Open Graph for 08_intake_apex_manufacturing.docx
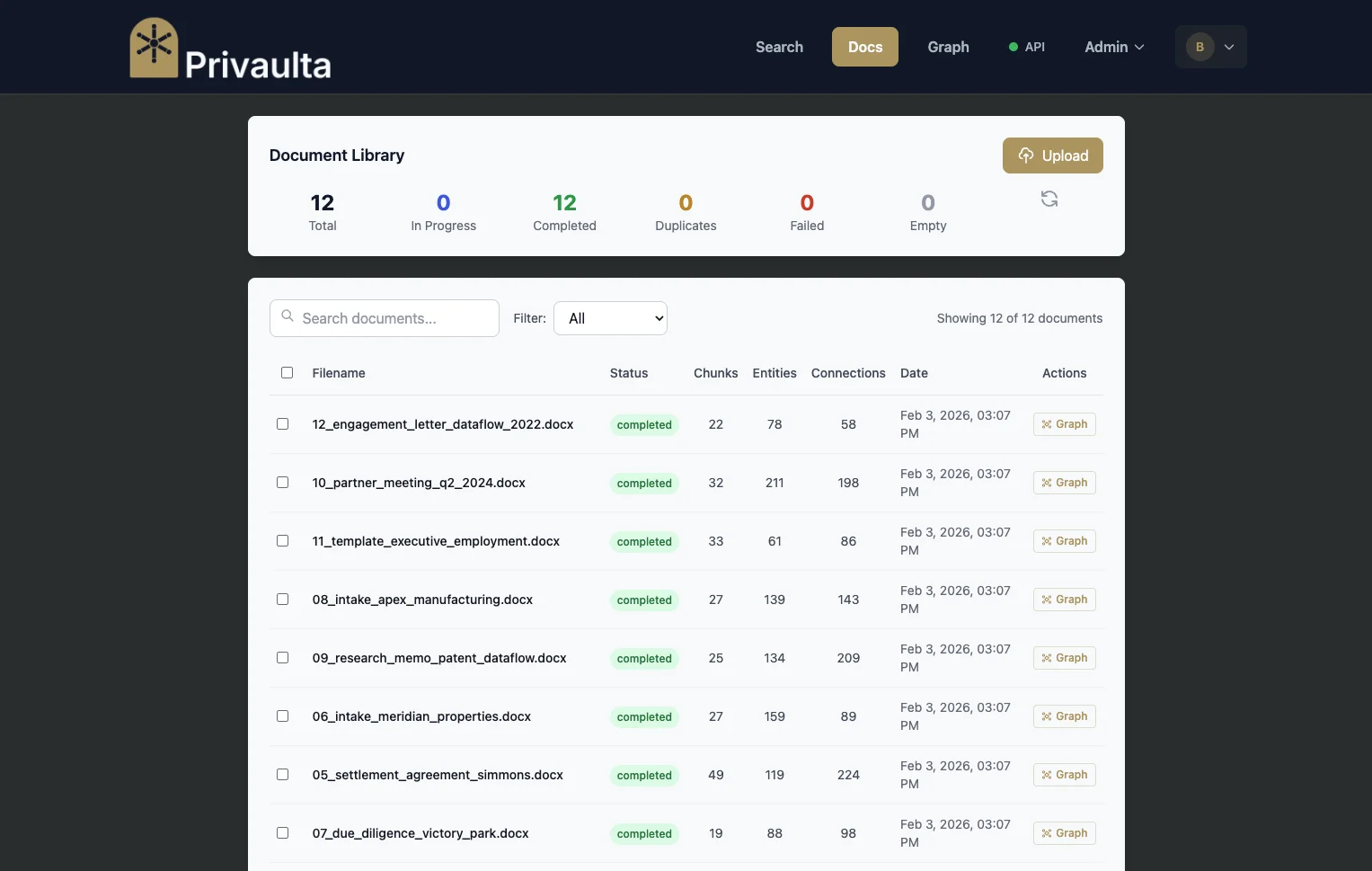 tap(1064, 600)
